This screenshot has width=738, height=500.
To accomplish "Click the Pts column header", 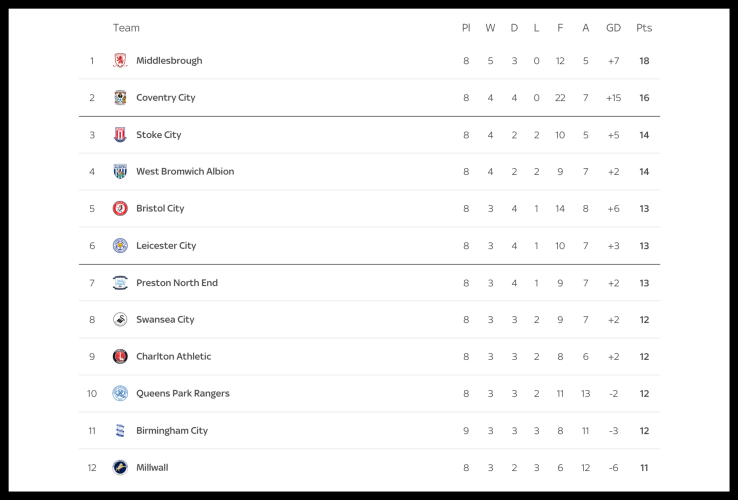I will coord(644,28).
